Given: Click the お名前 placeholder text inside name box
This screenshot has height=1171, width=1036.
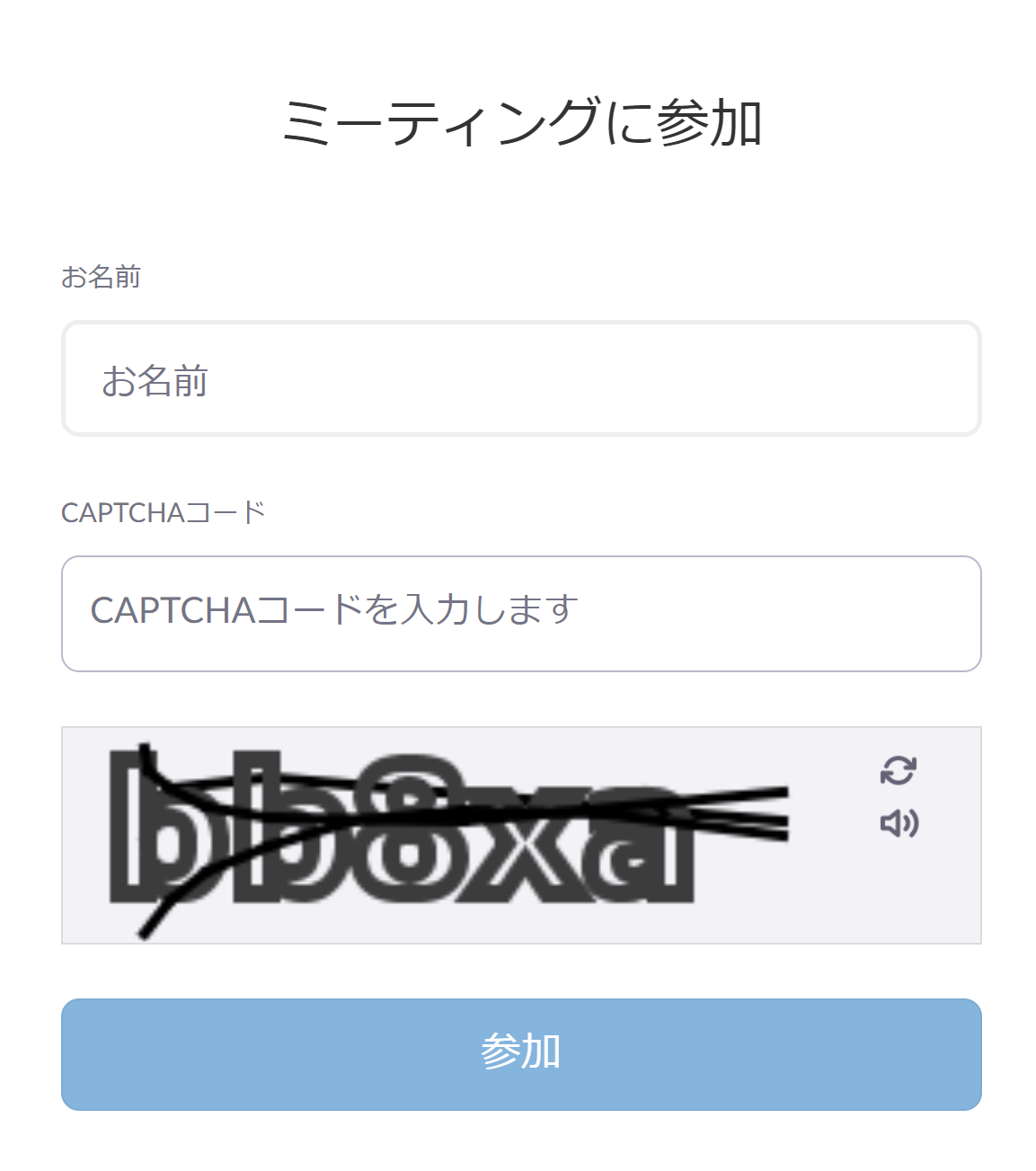Looking at the screenshot, I should pyautogui.click(x=155, y=380).
